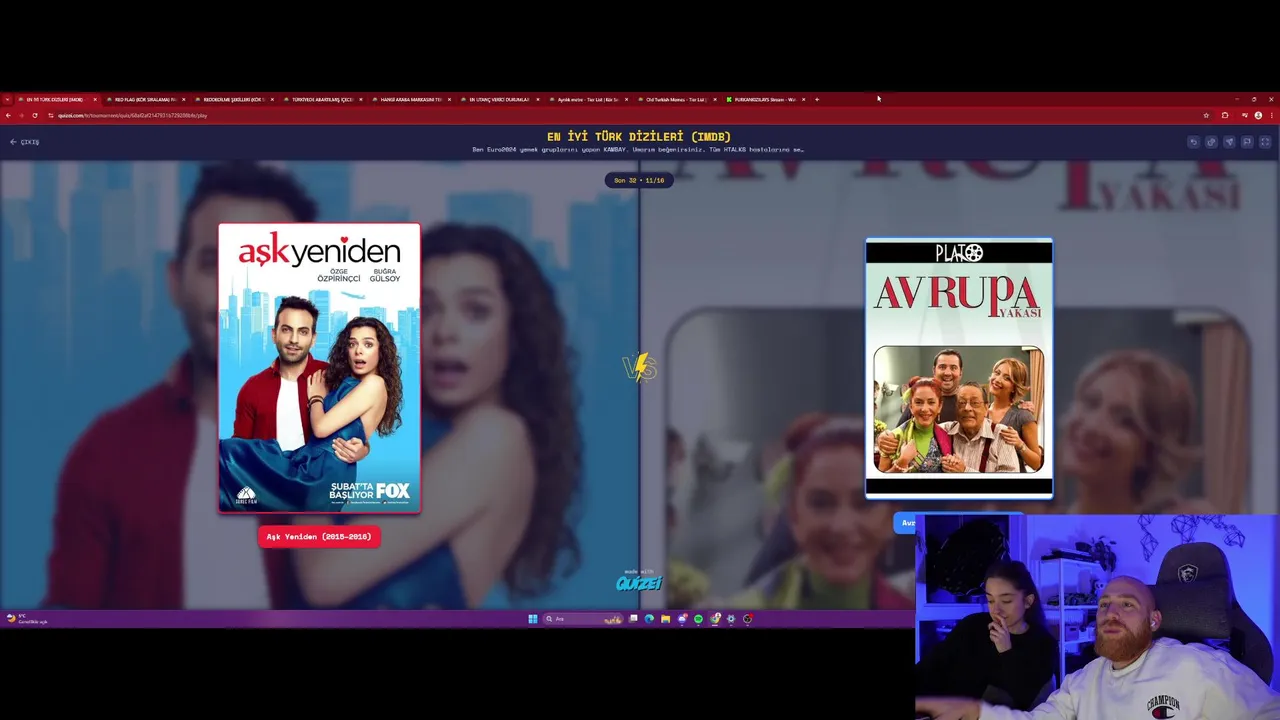1280x720 pixels.
Task: Open the Chrome three-dot menu
Action: (1272, 115)
